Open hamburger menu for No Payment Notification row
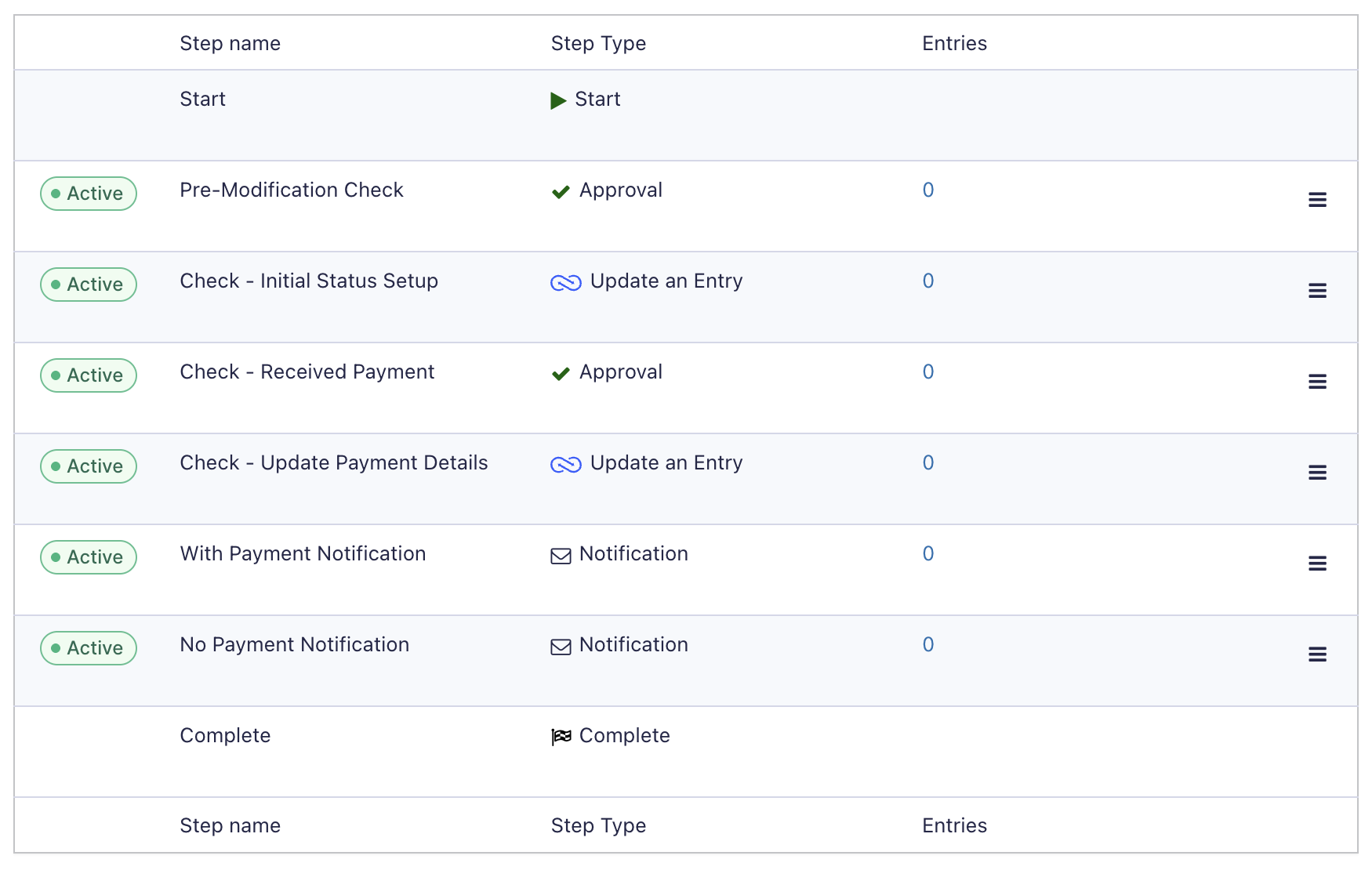The image size is (1372, 870). tap(1317, 654)
